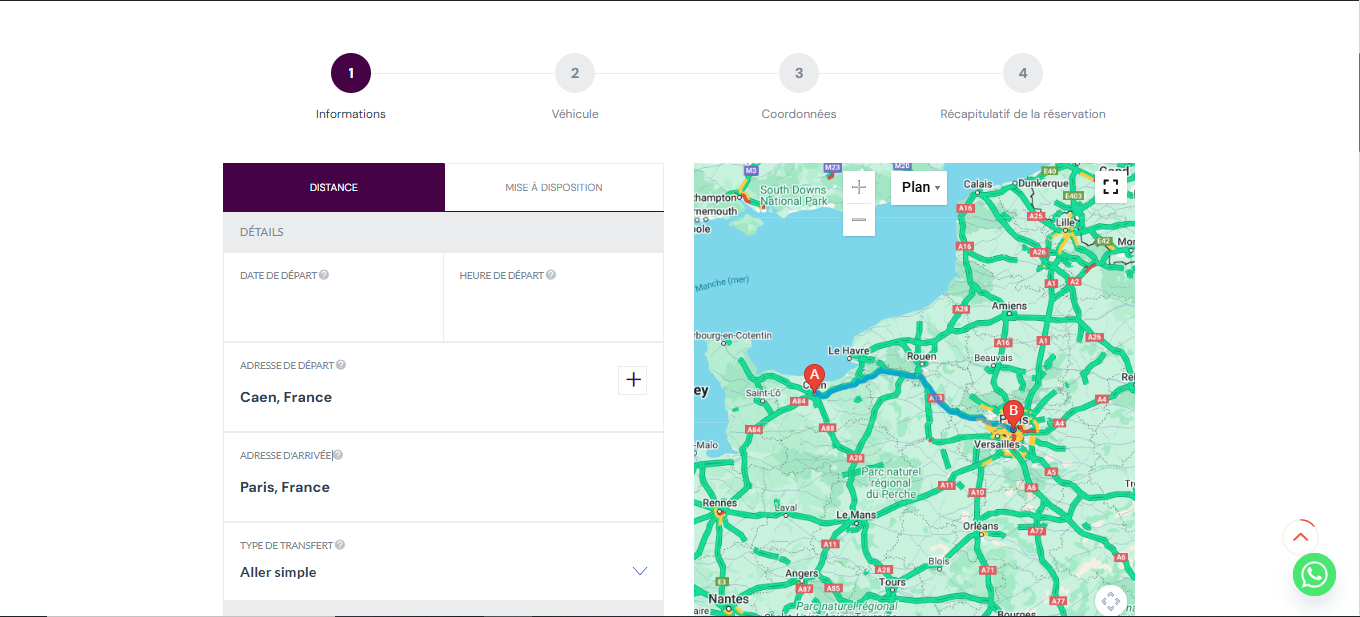Image resolution: width=1360 pixels, height=617 pixels.
Task: Select the Distance tab
Action: [334, 187]
